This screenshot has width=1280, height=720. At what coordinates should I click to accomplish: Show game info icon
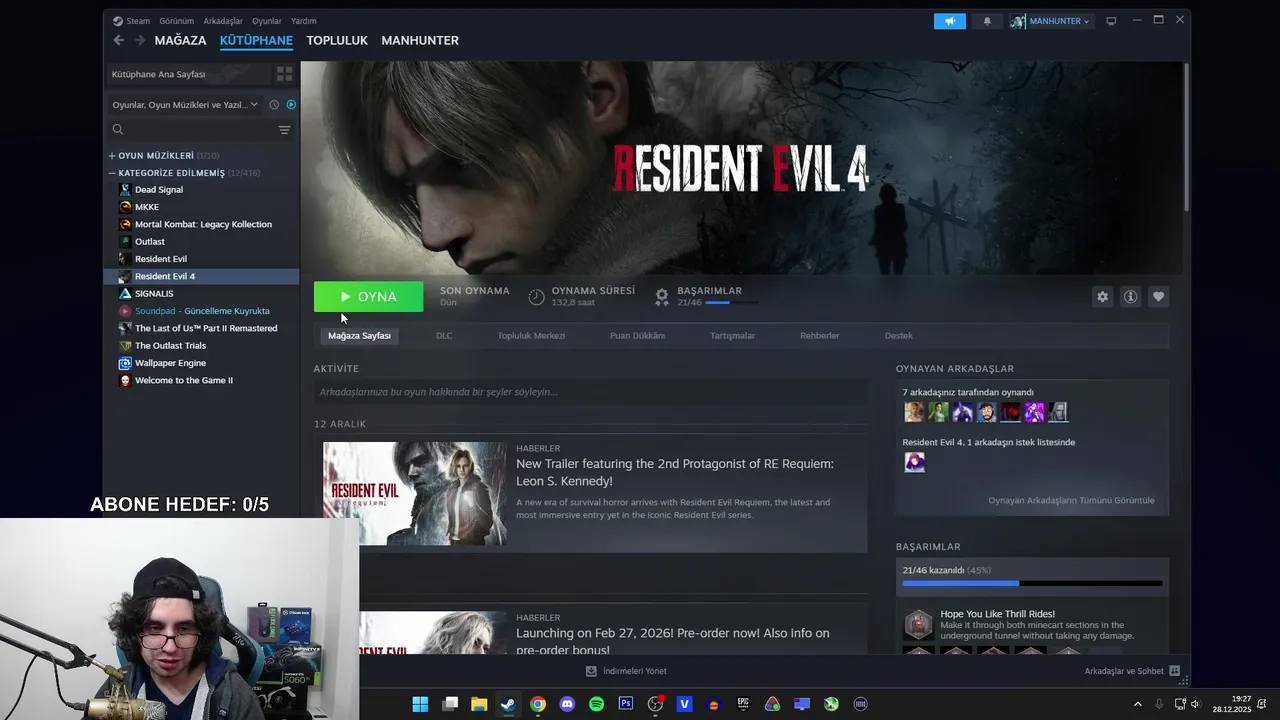[1130, 297]
